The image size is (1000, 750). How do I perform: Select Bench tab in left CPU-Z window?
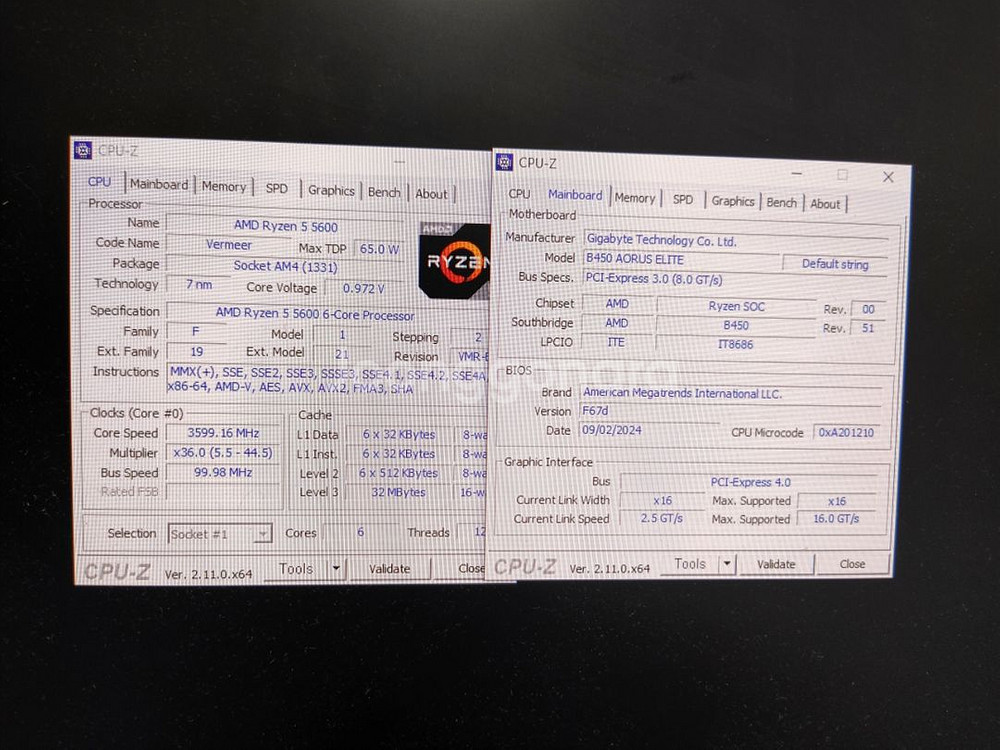(x=384, y=193)
